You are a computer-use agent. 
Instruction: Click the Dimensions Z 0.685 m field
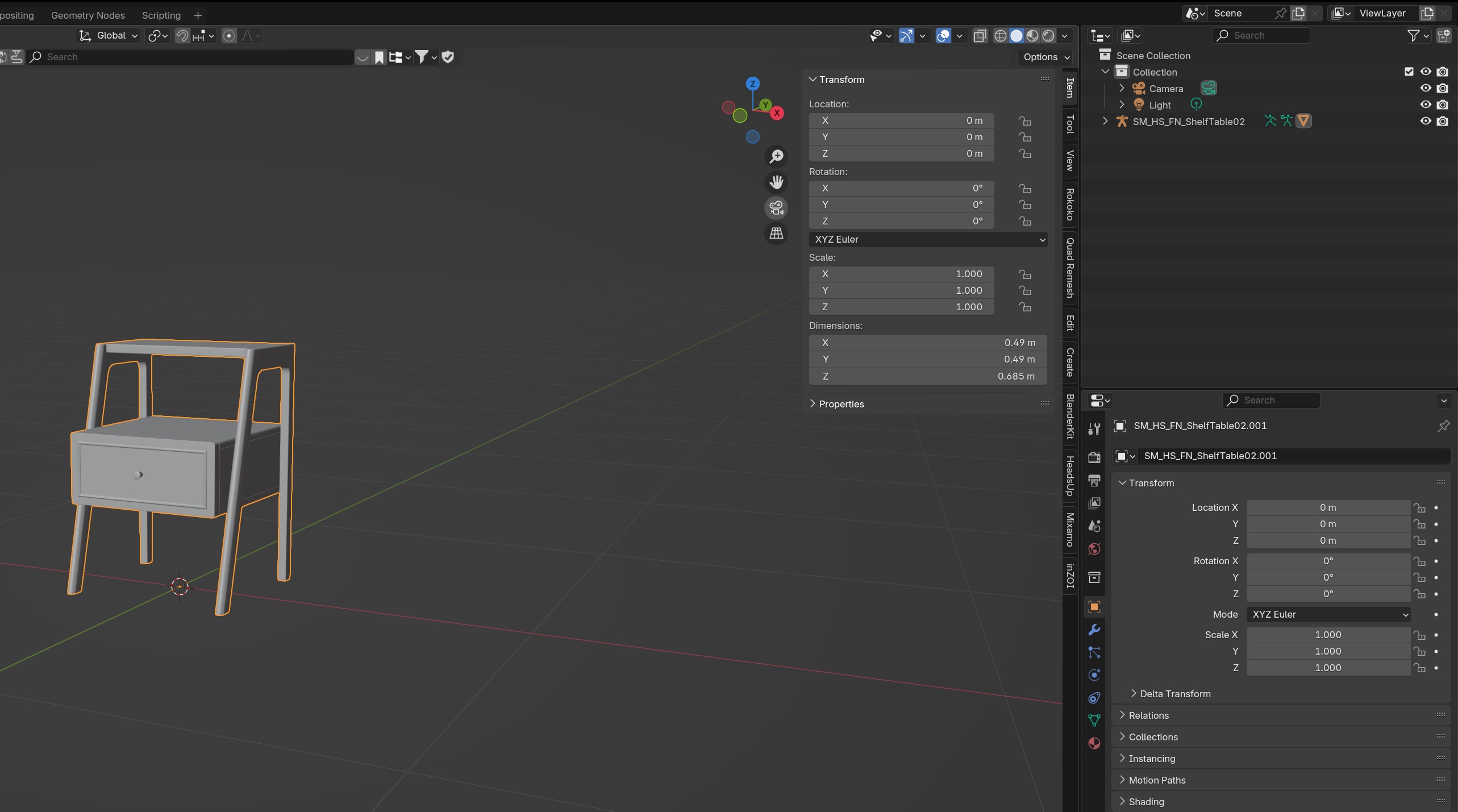(x=928, y=376)
